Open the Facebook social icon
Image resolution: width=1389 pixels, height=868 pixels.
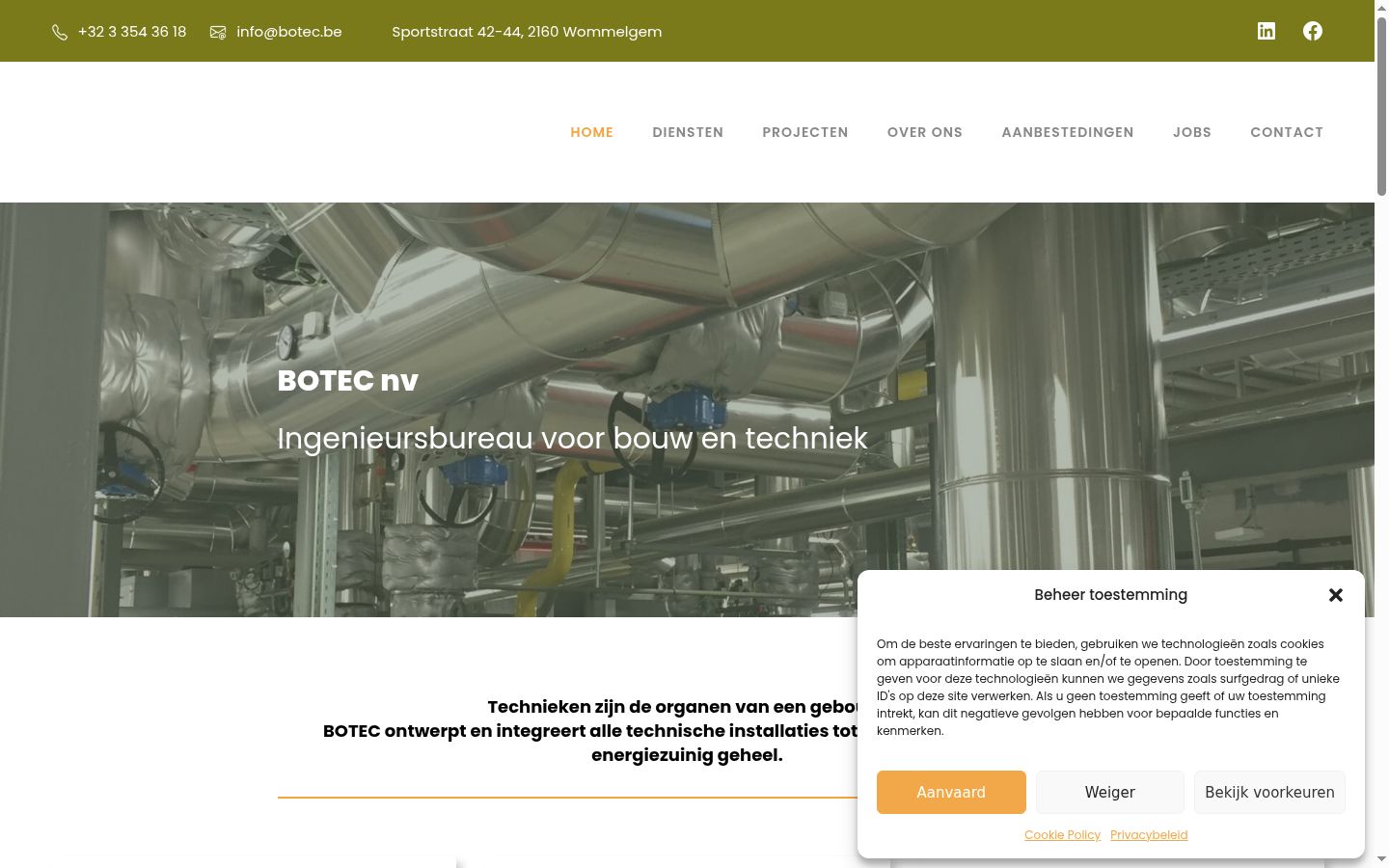[x=1313, y=31]
